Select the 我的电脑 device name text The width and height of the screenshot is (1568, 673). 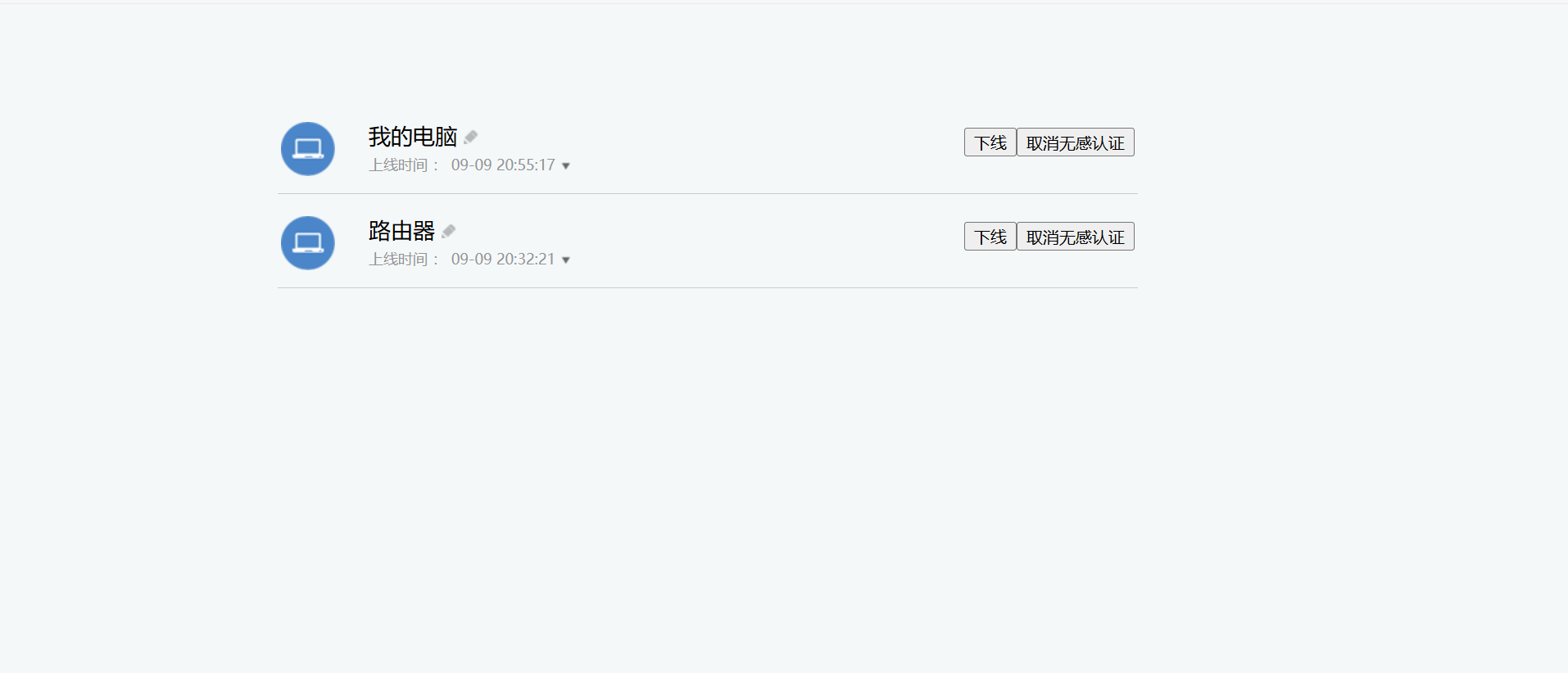413,137
